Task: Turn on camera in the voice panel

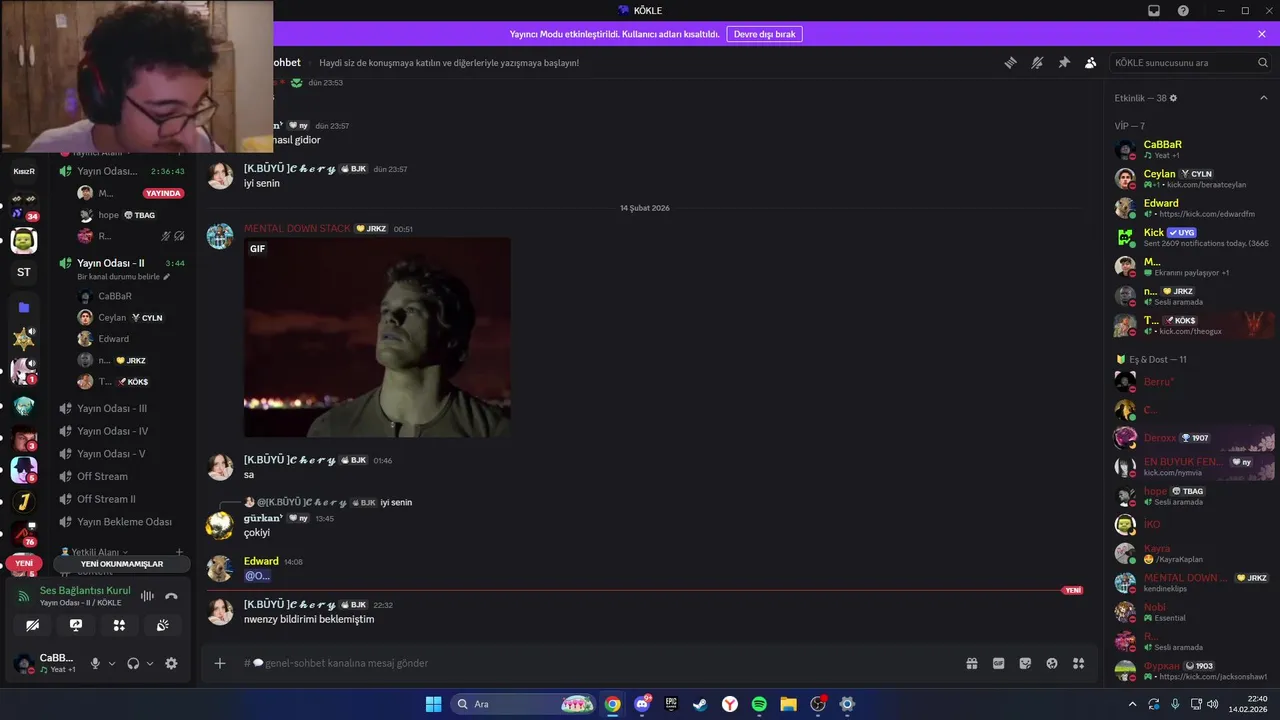Action: click(33, 625)
